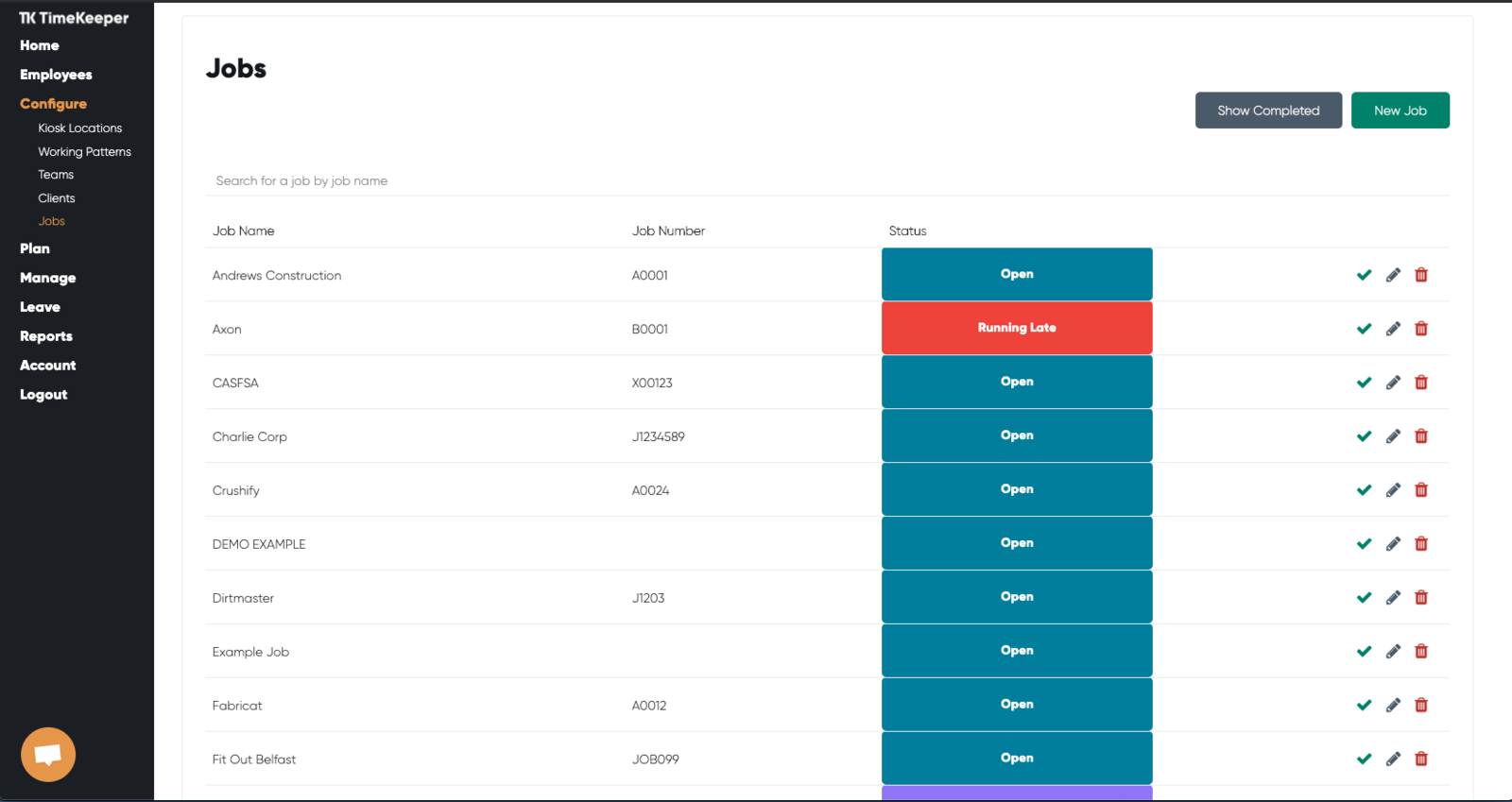The width and height of the screenshot is (1512, 802).
Task: Click the Show Completed button
Action: pyautogui.click(x=1268, y=111)
